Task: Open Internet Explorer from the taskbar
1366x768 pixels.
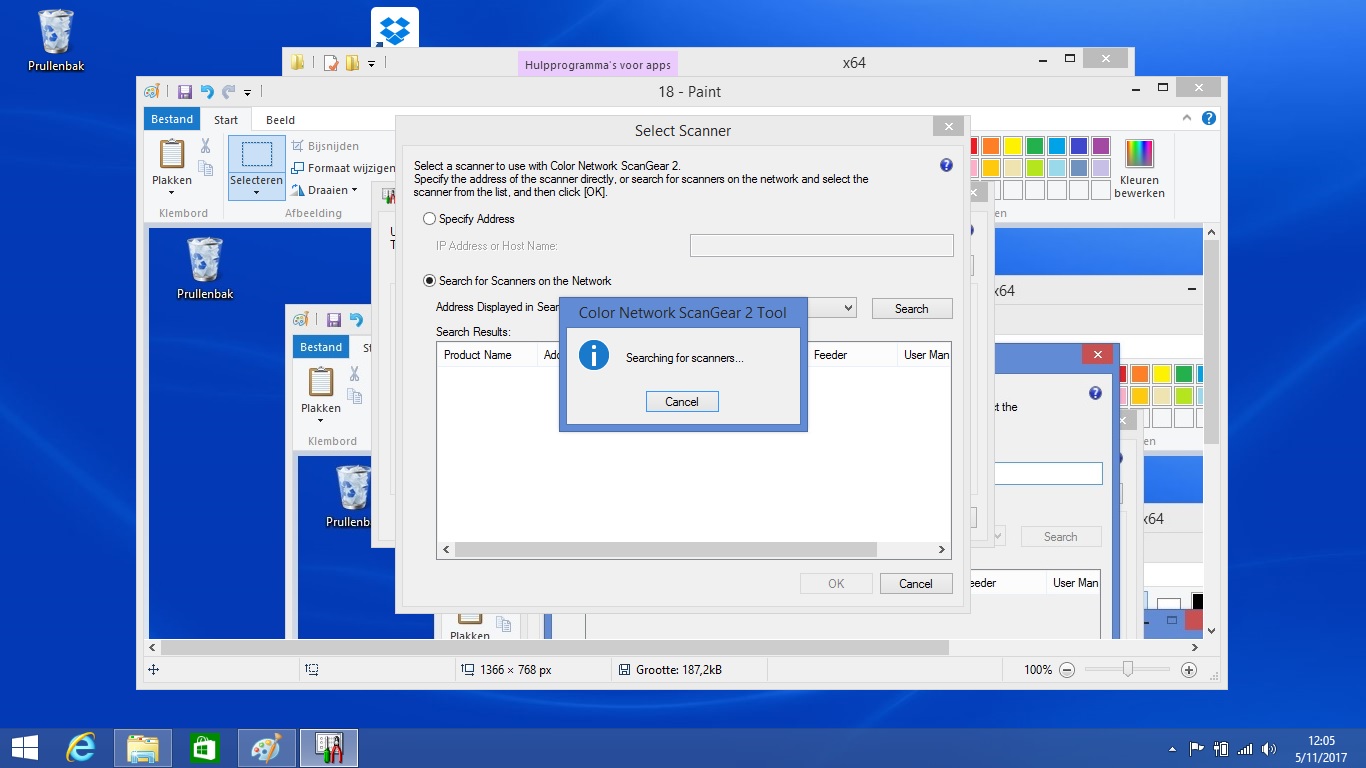Action: click(81, 747)
